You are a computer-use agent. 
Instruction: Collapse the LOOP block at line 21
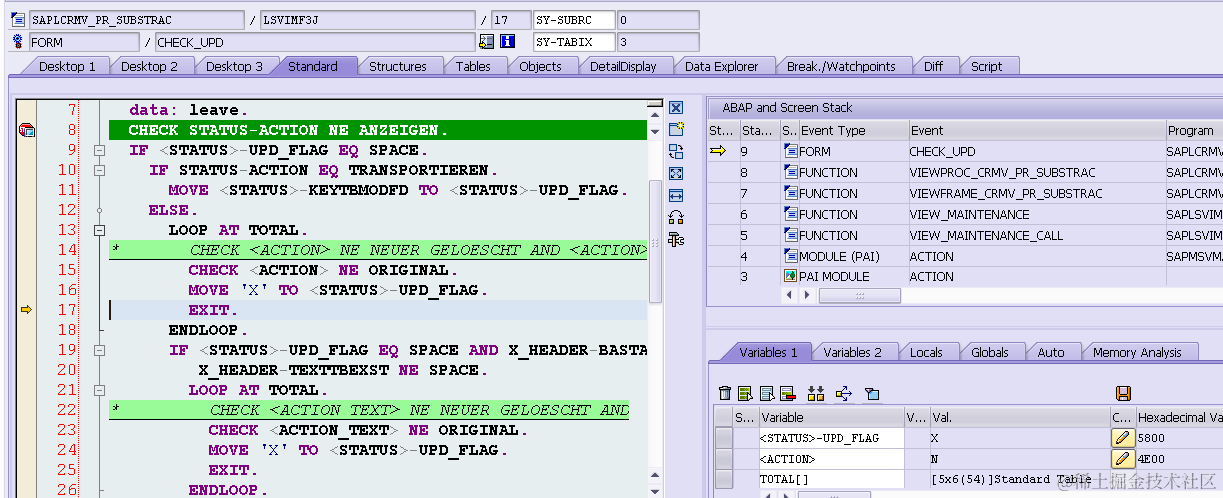coord(99,390)
